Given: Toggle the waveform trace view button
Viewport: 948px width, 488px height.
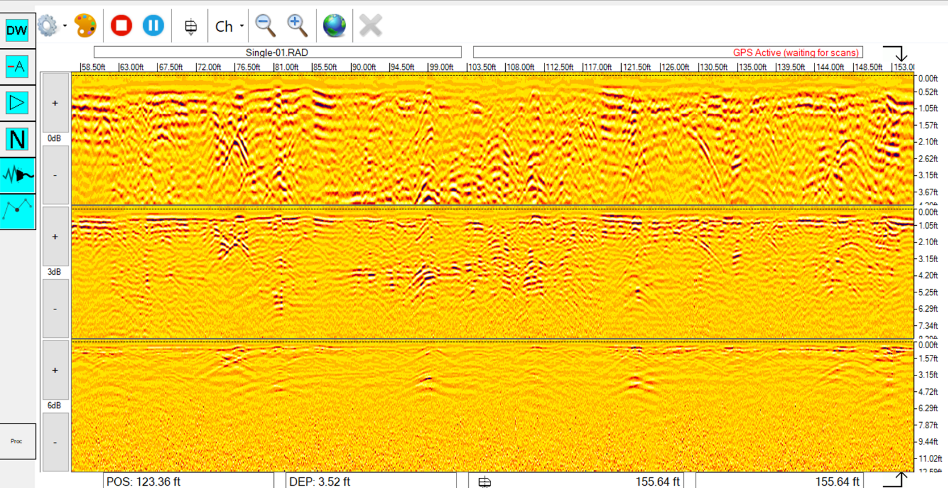Looking at the screenshot, I should pyautogui.click(x=17, y=175).
